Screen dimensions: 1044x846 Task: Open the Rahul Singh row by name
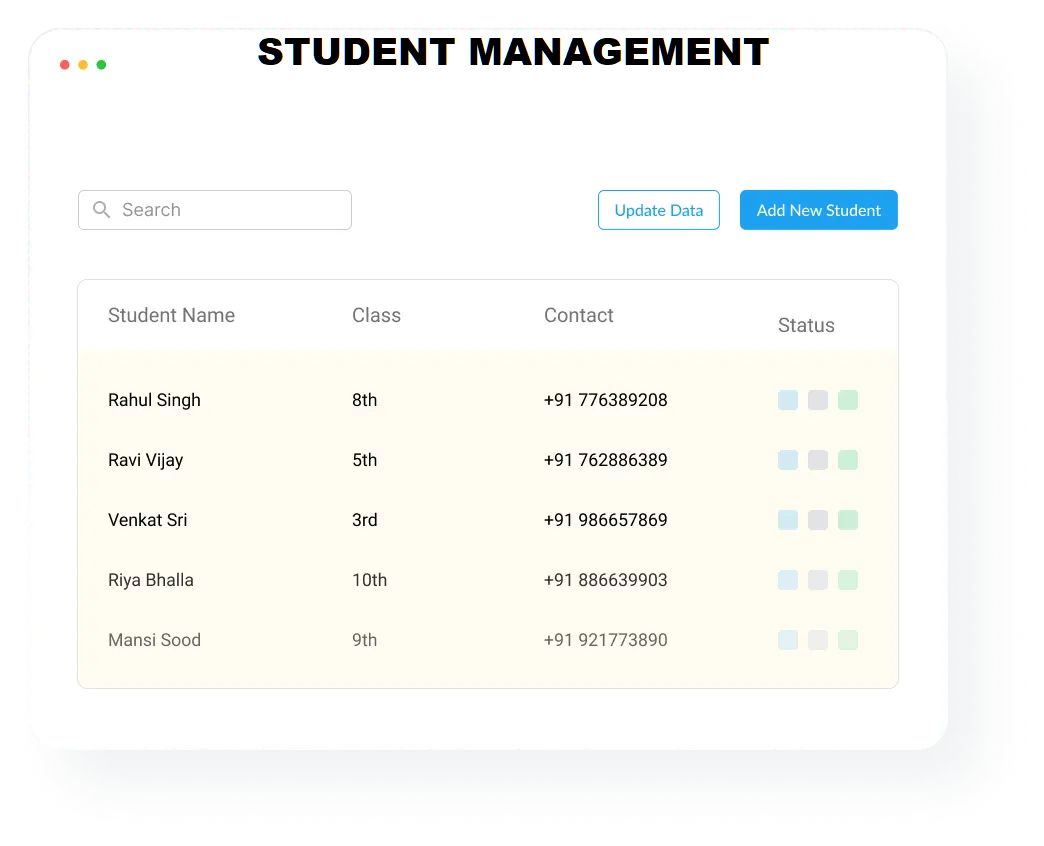[154, 400]
